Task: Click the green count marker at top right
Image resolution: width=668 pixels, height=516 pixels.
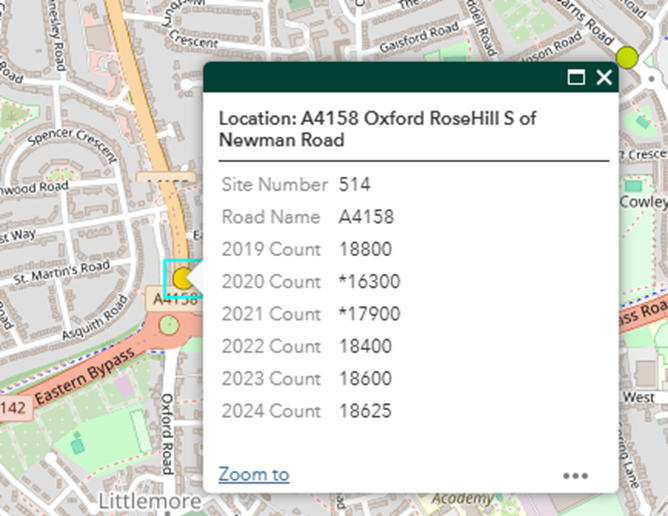Action: point(627,57)
